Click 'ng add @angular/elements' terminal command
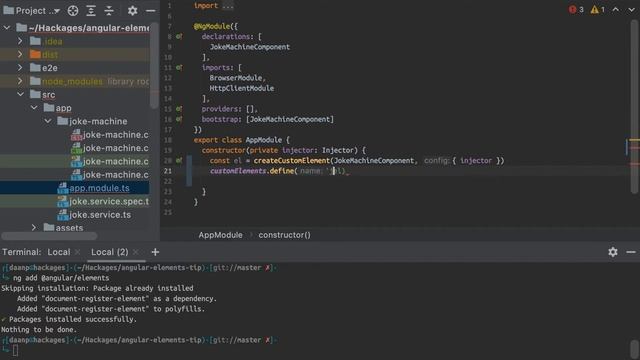 point(61,278)
